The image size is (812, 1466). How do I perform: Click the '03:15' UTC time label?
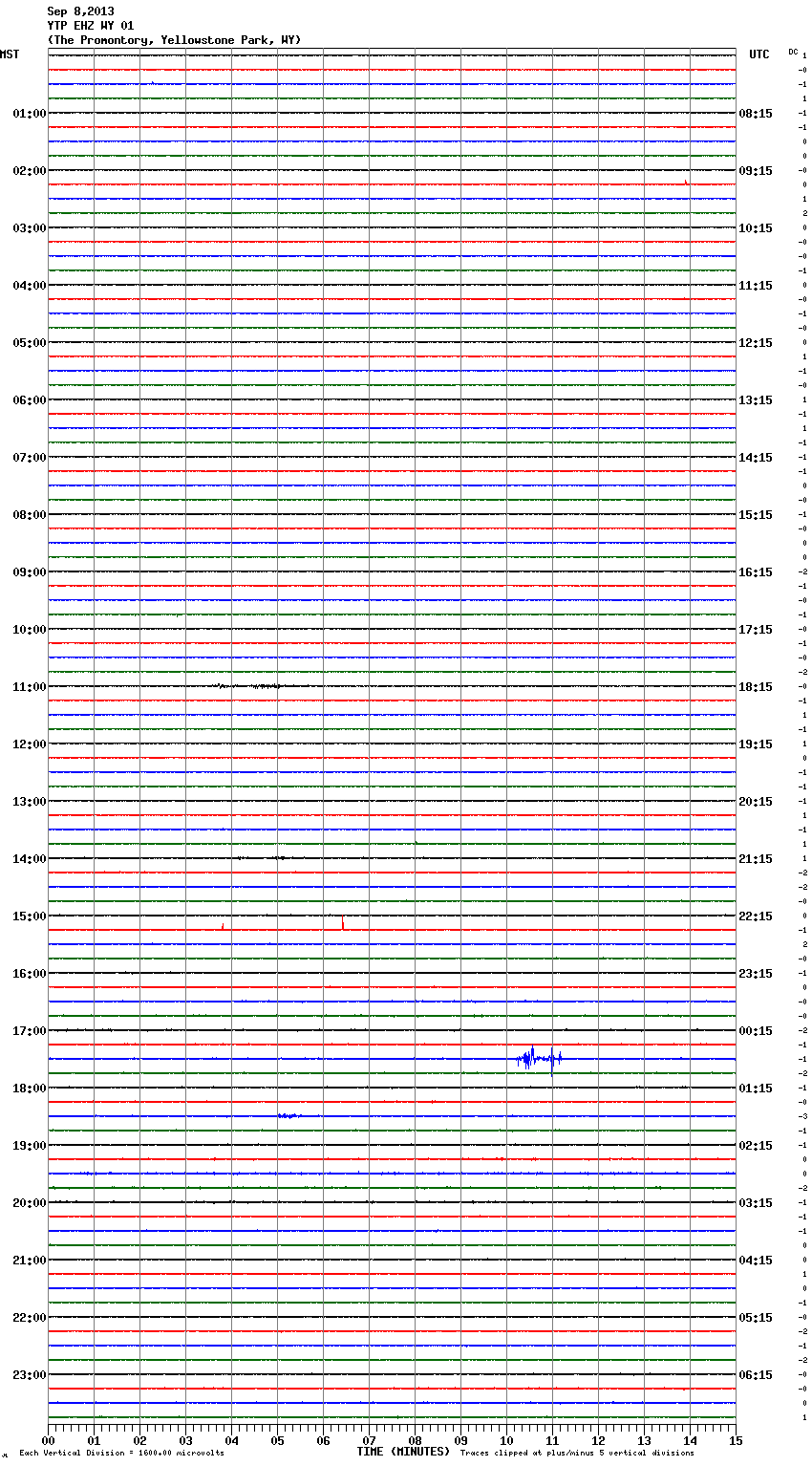756,1203
